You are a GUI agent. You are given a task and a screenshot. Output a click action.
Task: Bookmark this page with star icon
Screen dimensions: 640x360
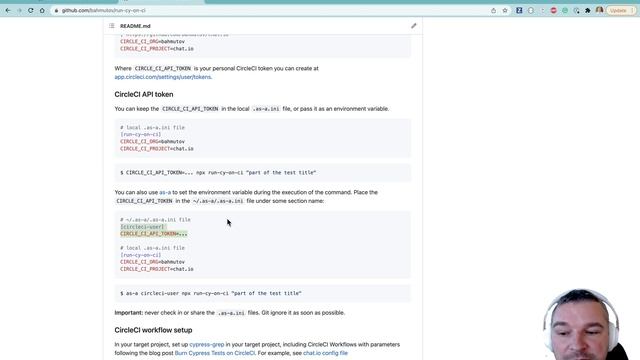(505, 10)
